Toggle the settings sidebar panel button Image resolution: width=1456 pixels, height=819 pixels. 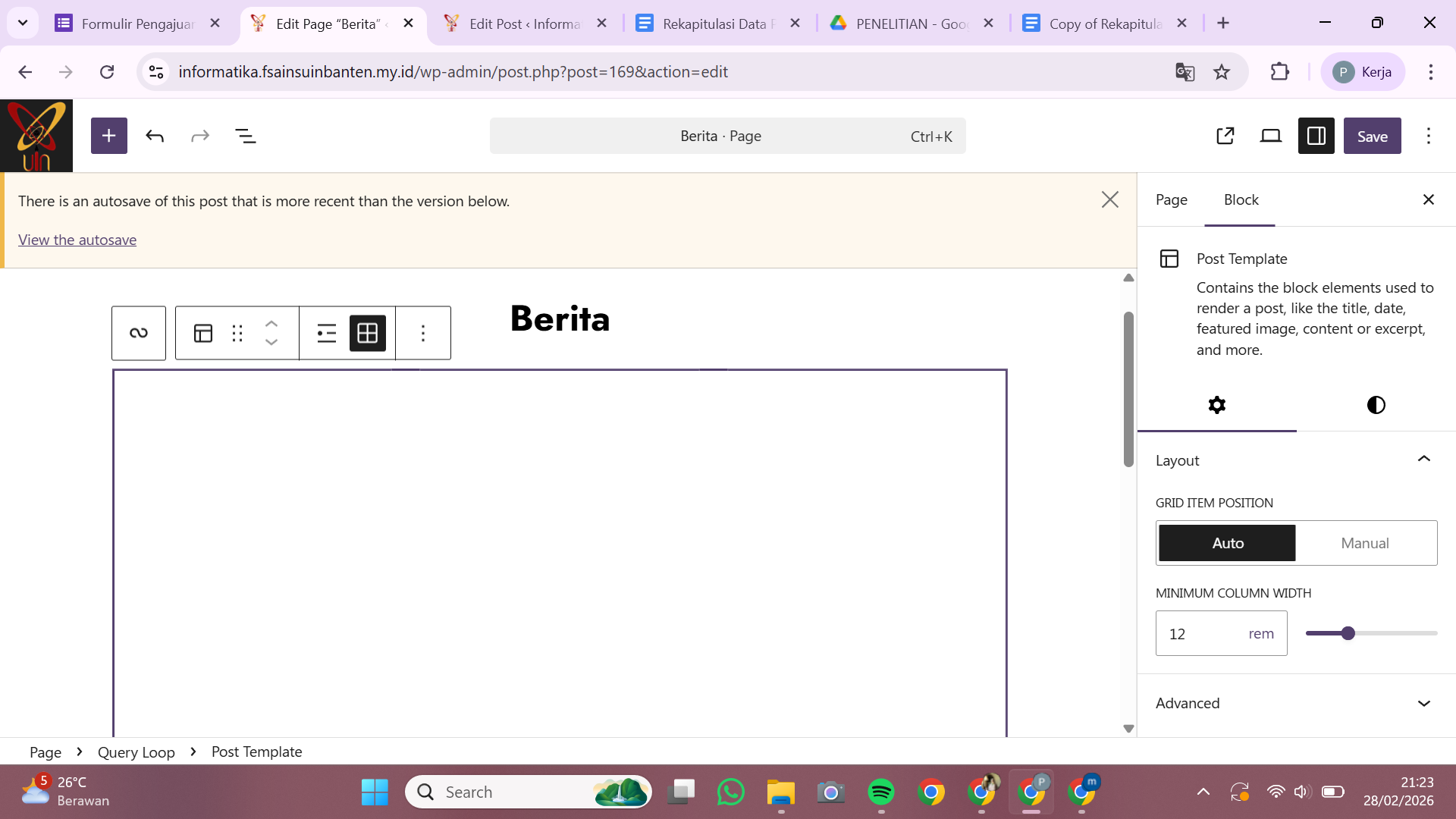click(1316, 136)
